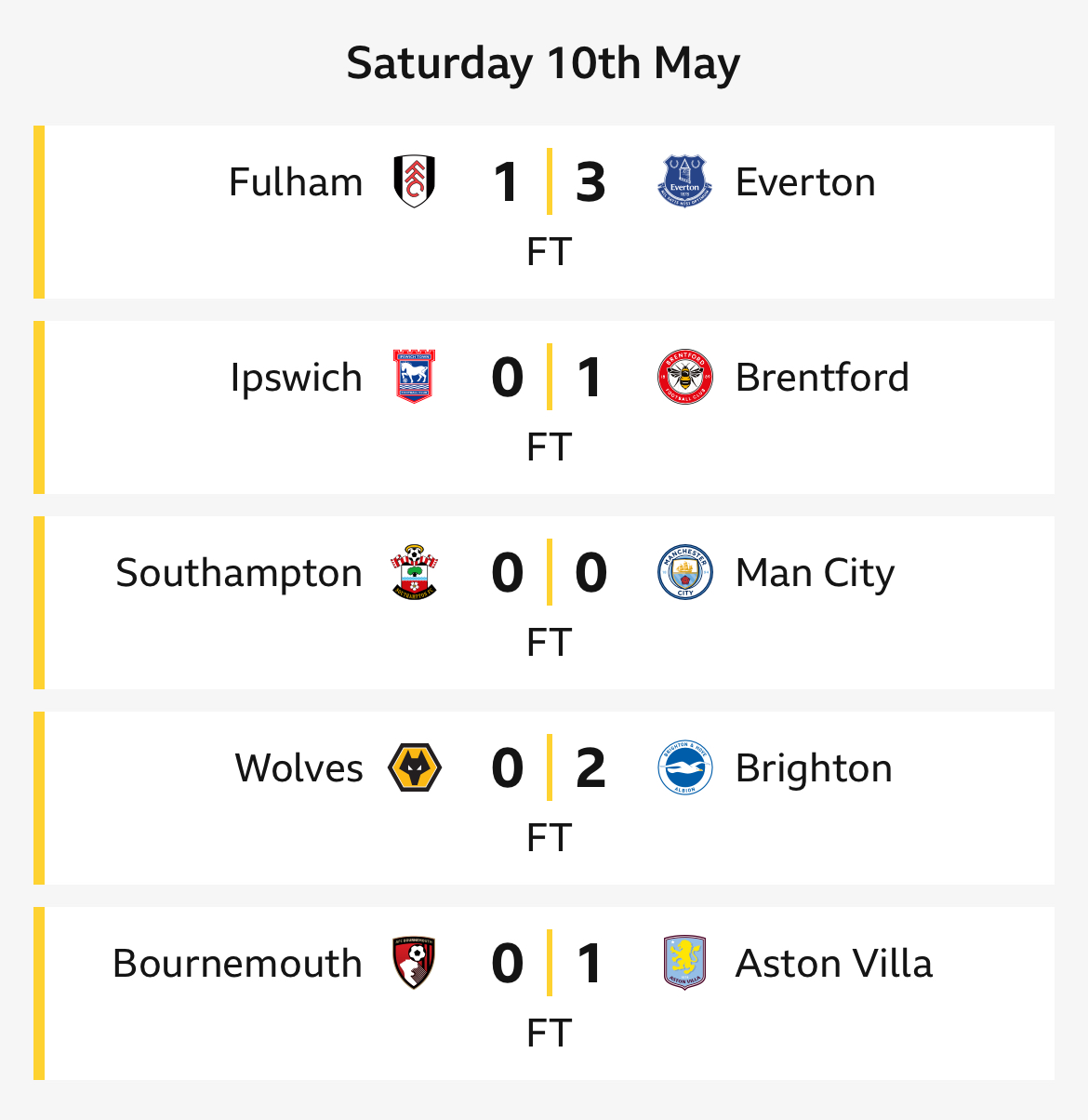Select the Brentford team name
The height and width of the screenshot is (1120, 1088).
click(822, 378)
